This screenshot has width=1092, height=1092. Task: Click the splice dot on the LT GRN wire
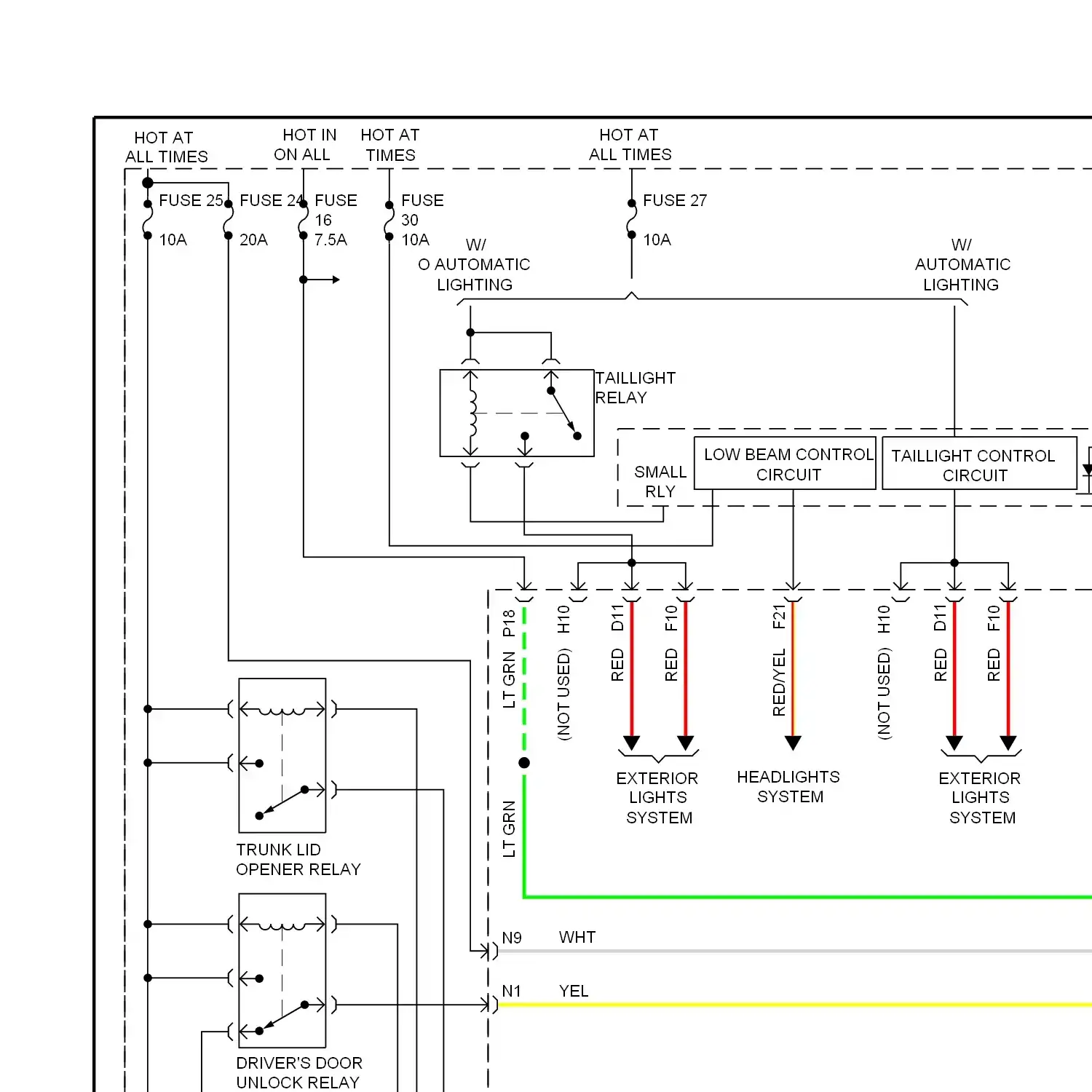click(524, 763)
